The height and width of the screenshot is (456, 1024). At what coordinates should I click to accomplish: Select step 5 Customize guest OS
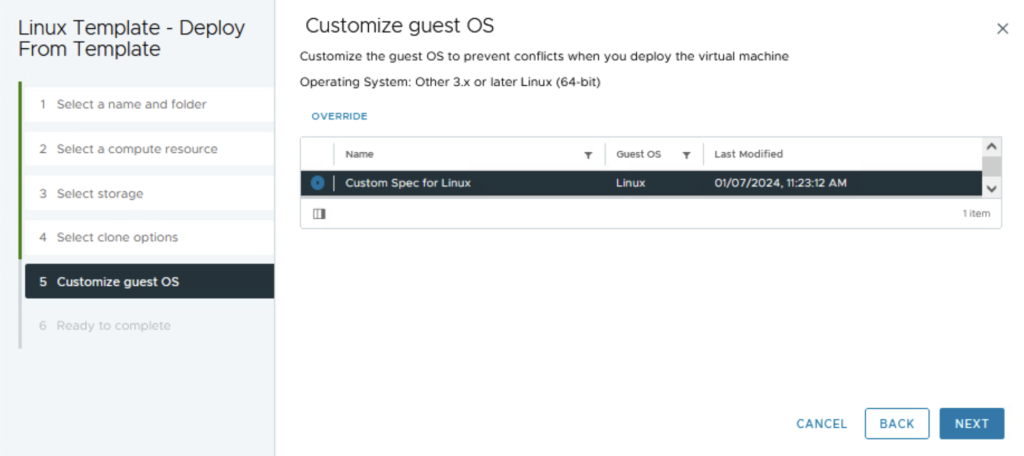tap(118, 282)
